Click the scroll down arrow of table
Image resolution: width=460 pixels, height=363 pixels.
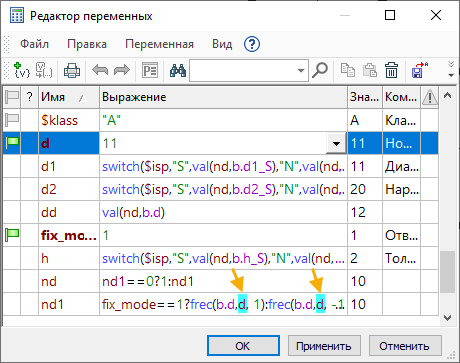click(447, 318)
